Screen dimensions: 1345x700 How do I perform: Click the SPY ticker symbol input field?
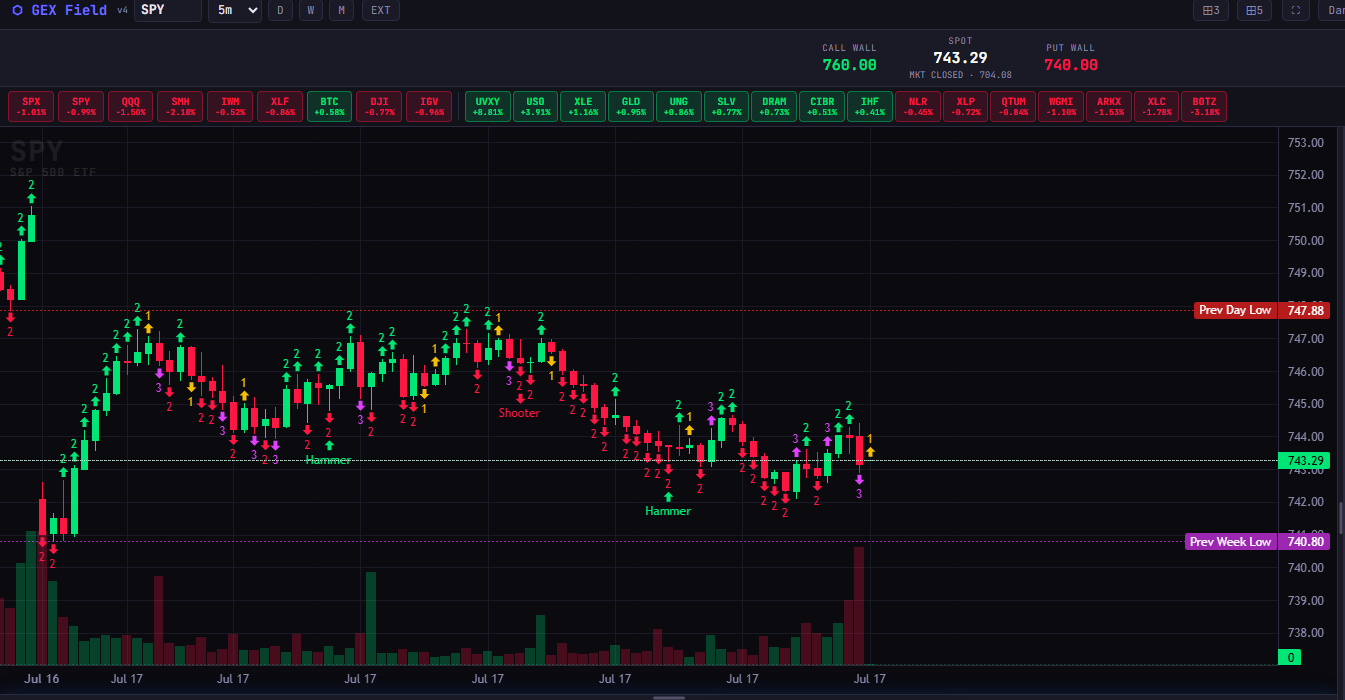pos(167,10)
